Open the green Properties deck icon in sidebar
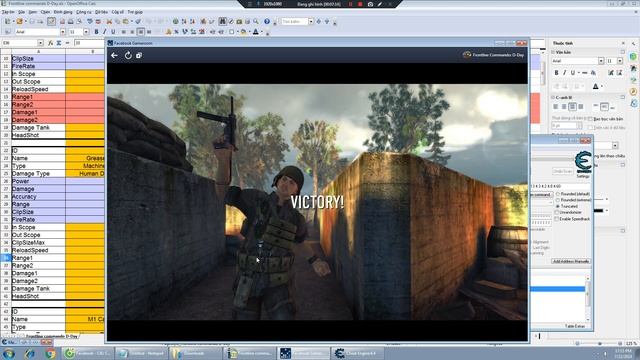The image size is (640, 360). [x=633, y=56]
